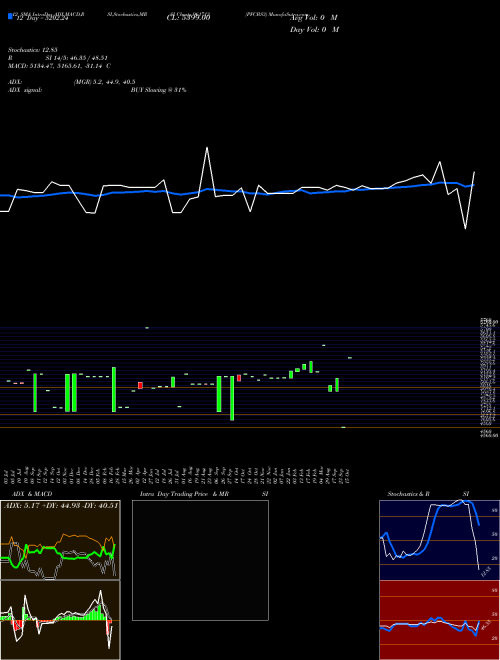This screenshot has height=660, width=500.
Task: Click the lowest white price dip near chart end
Action: pos(465,228)
